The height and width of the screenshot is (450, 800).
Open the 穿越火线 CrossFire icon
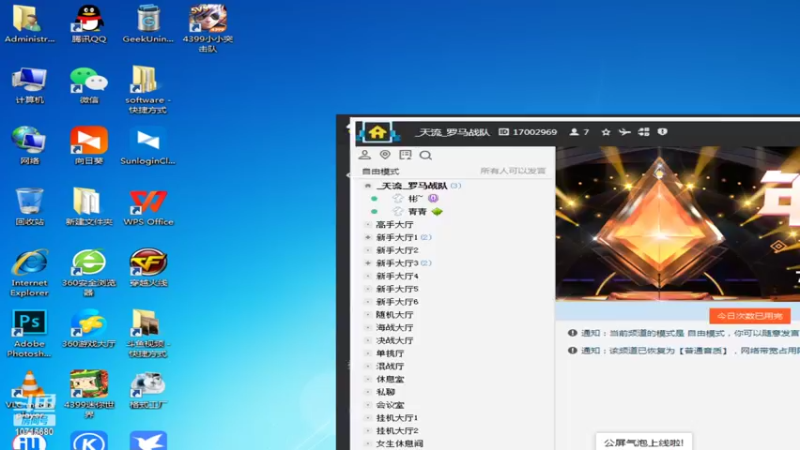click(x=148, y=268)
